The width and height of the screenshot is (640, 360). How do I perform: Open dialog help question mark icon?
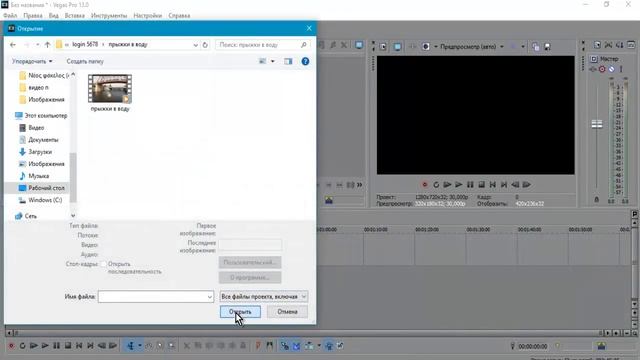point(305,61)
